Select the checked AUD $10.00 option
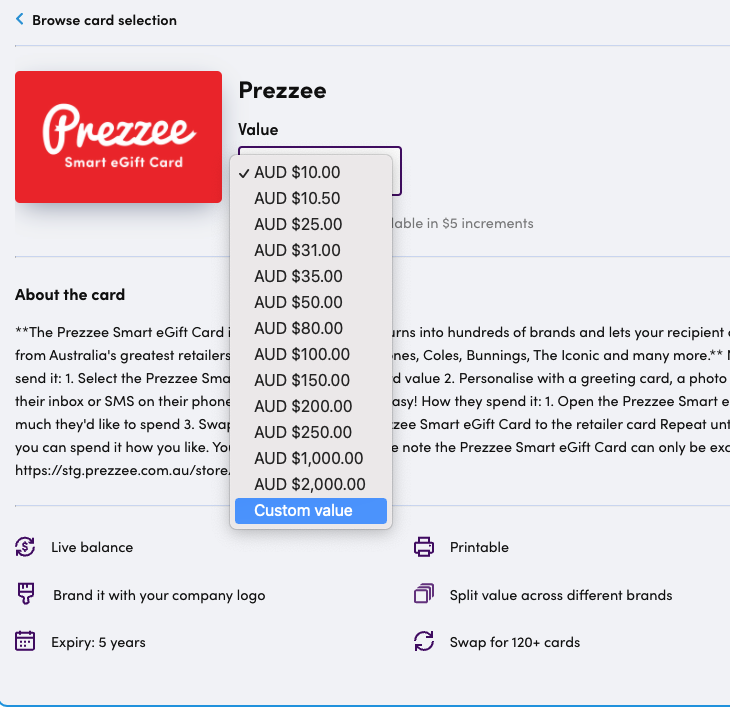This screenshot has height=725, width=730. 311,173
